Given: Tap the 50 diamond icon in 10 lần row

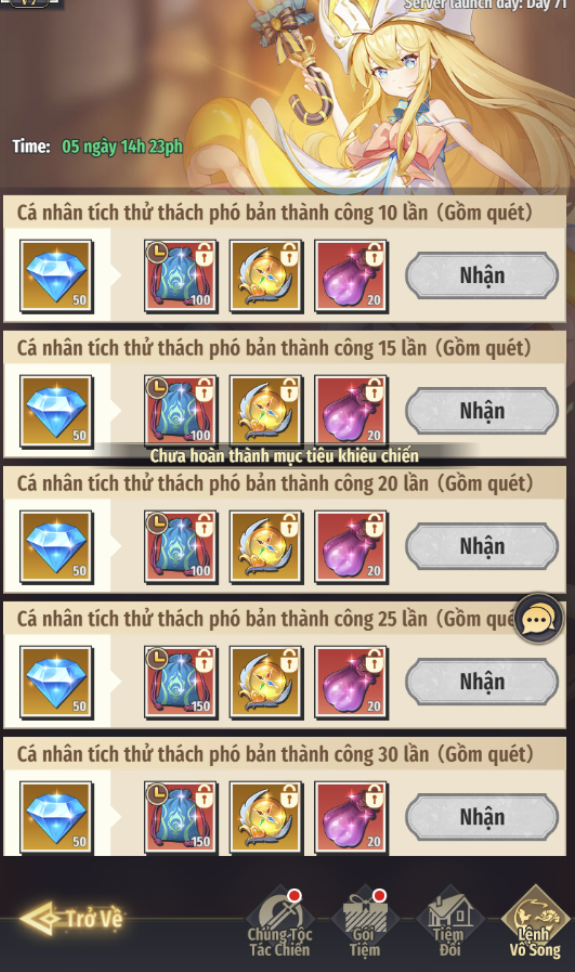Looking at the screenshot, I should point(56,276).
